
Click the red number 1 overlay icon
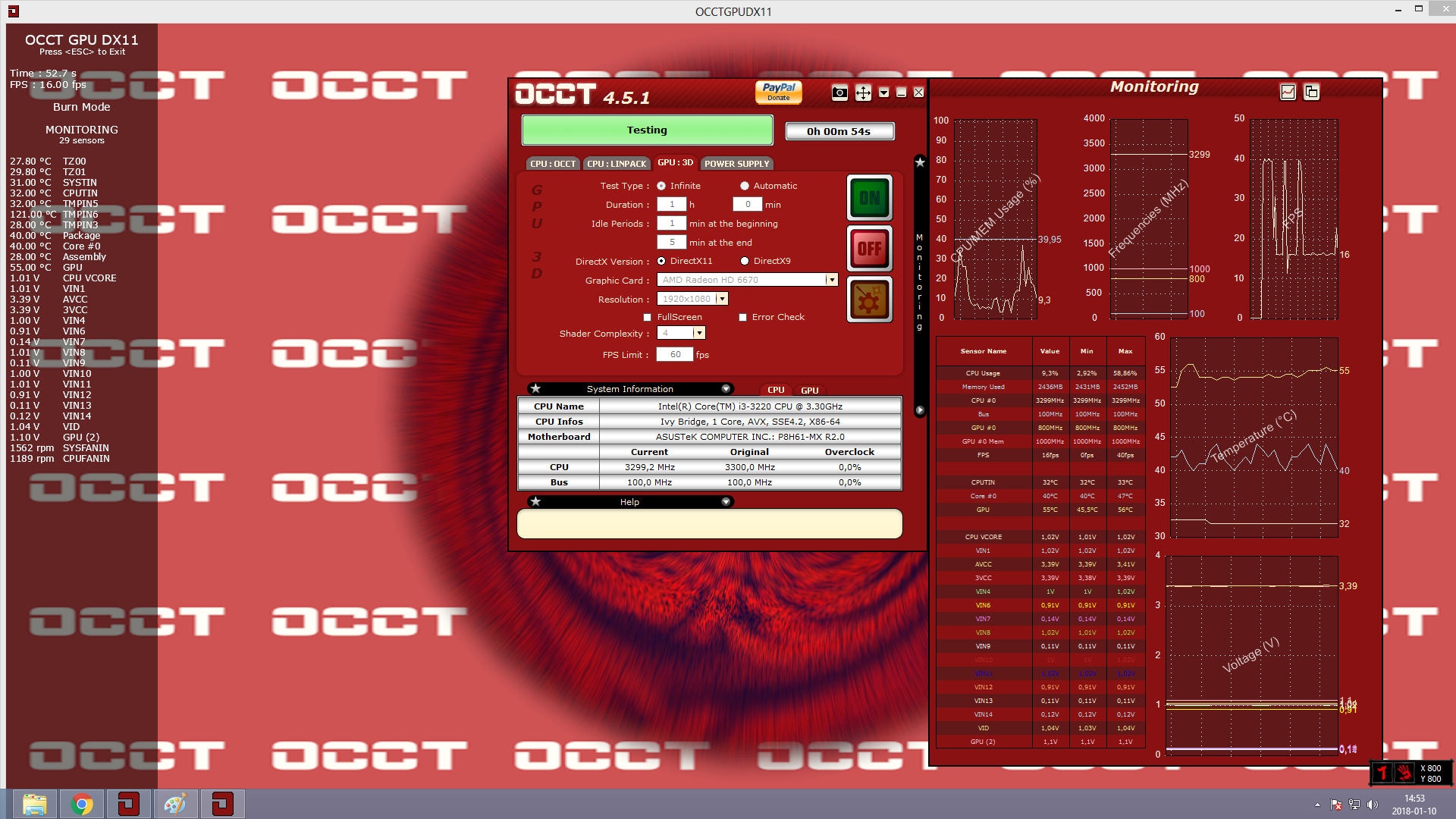click(1382, 773)
